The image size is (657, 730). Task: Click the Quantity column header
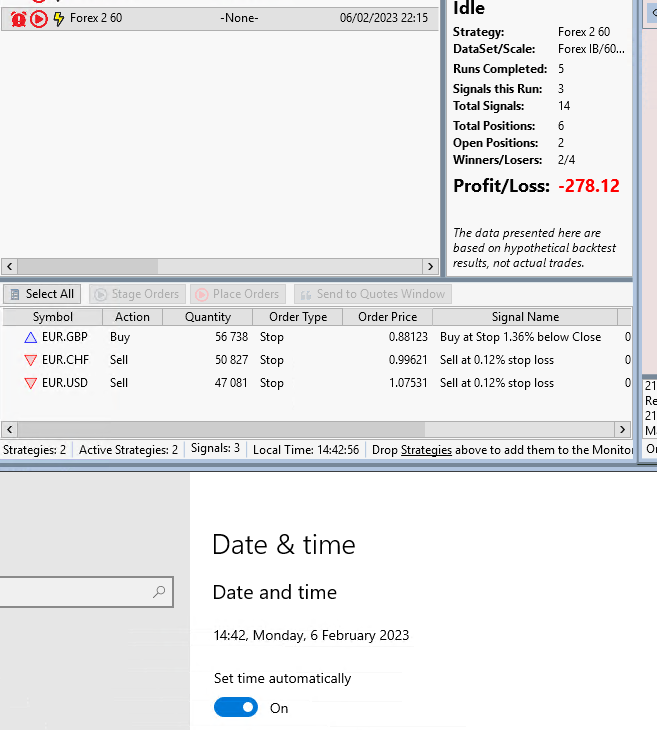208,317
